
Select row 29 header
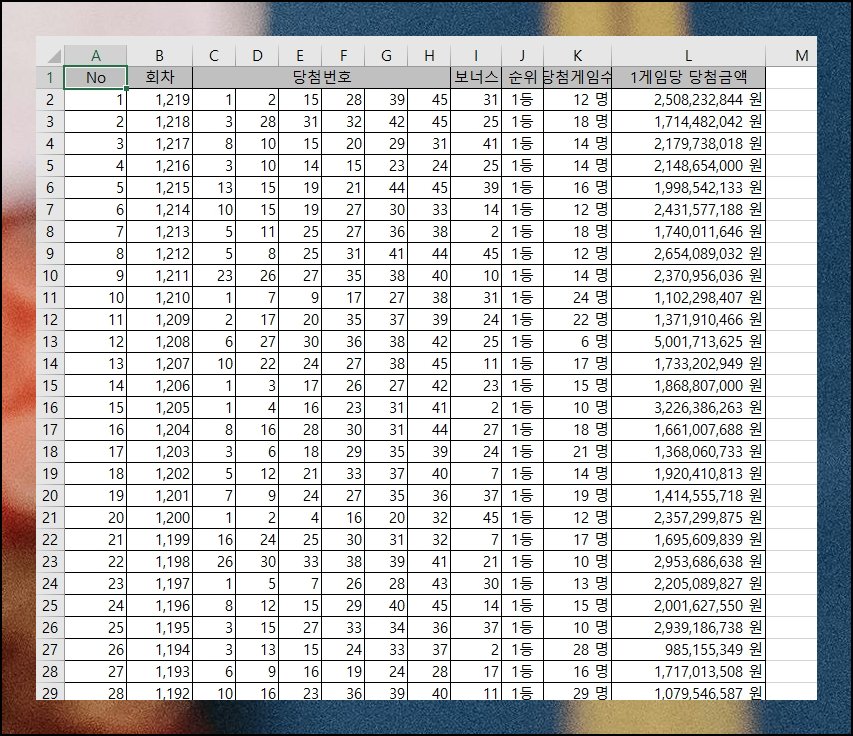click(x=50, y=692)
